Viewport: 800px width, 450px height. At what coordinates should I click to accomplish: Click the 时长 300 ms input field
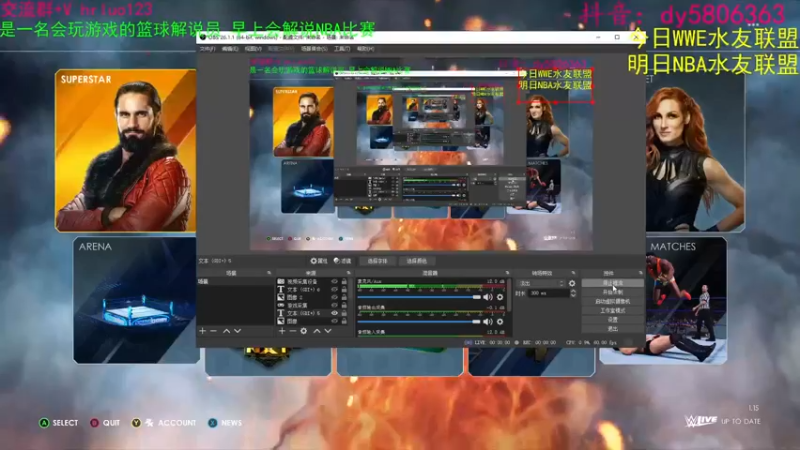549,293
